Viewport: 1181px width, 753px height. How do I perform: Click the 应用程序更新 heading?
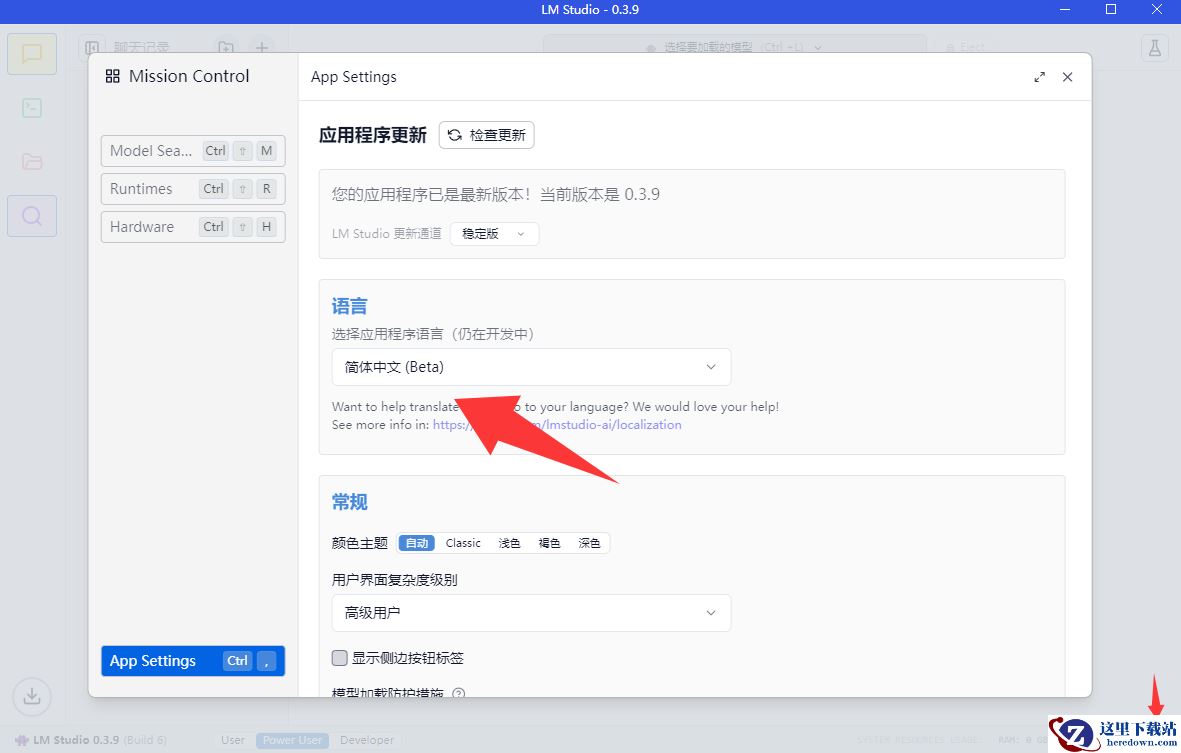click(x=373, y=135)
